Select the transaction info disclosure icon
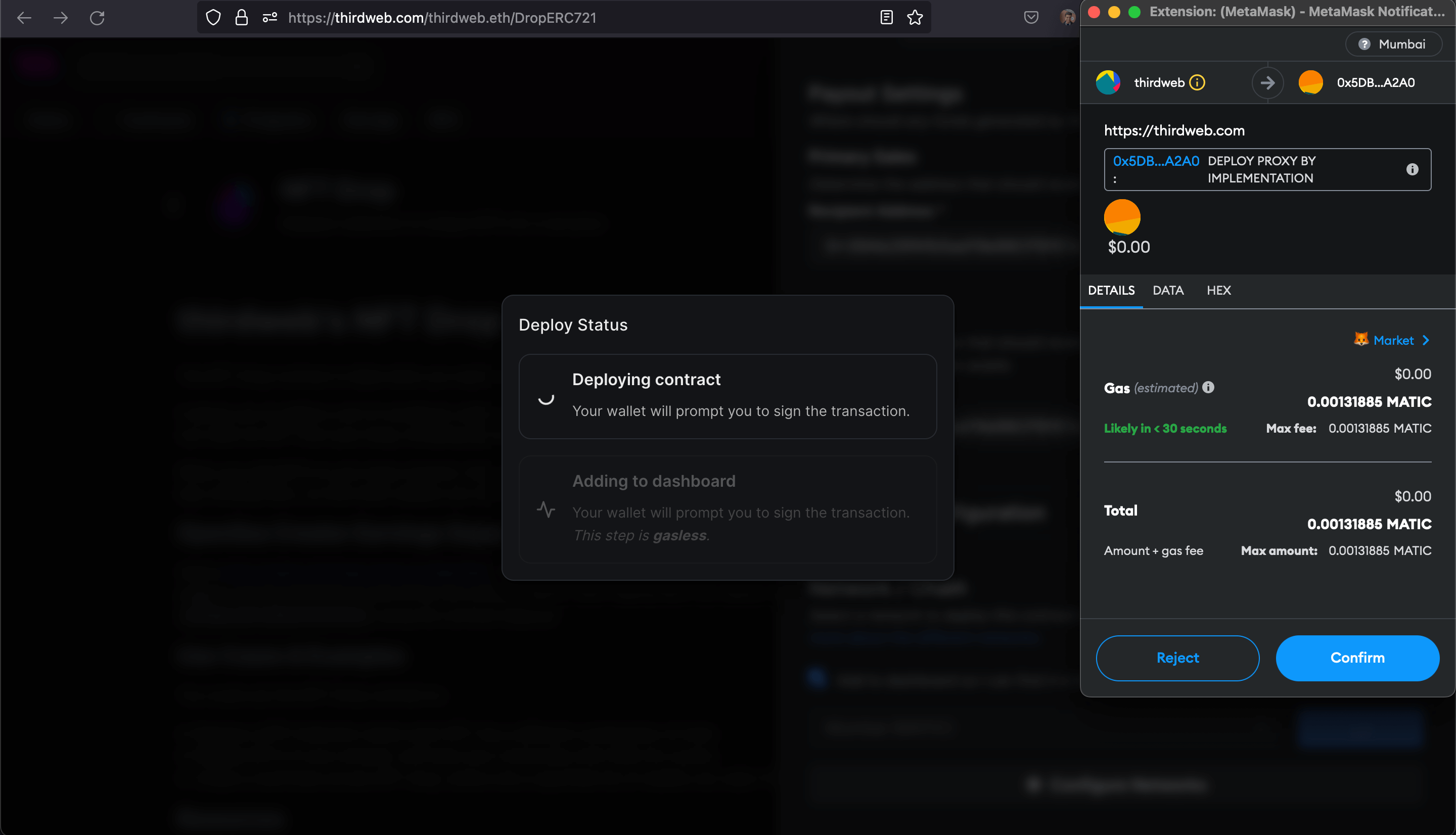The image size is (1456, 835). (1414, 169)
